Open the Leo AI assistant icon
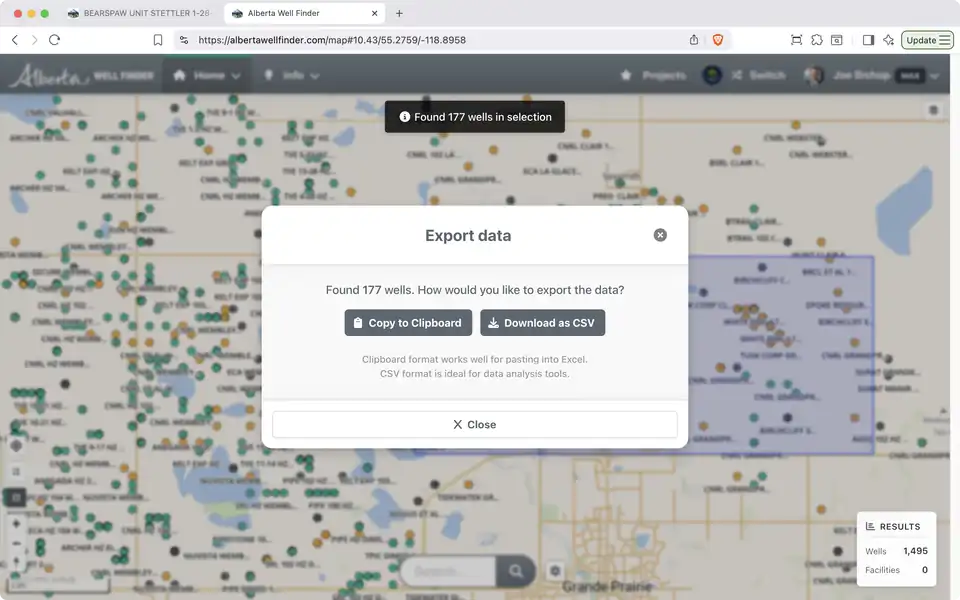The image size is (960, 600). point(888,40)
